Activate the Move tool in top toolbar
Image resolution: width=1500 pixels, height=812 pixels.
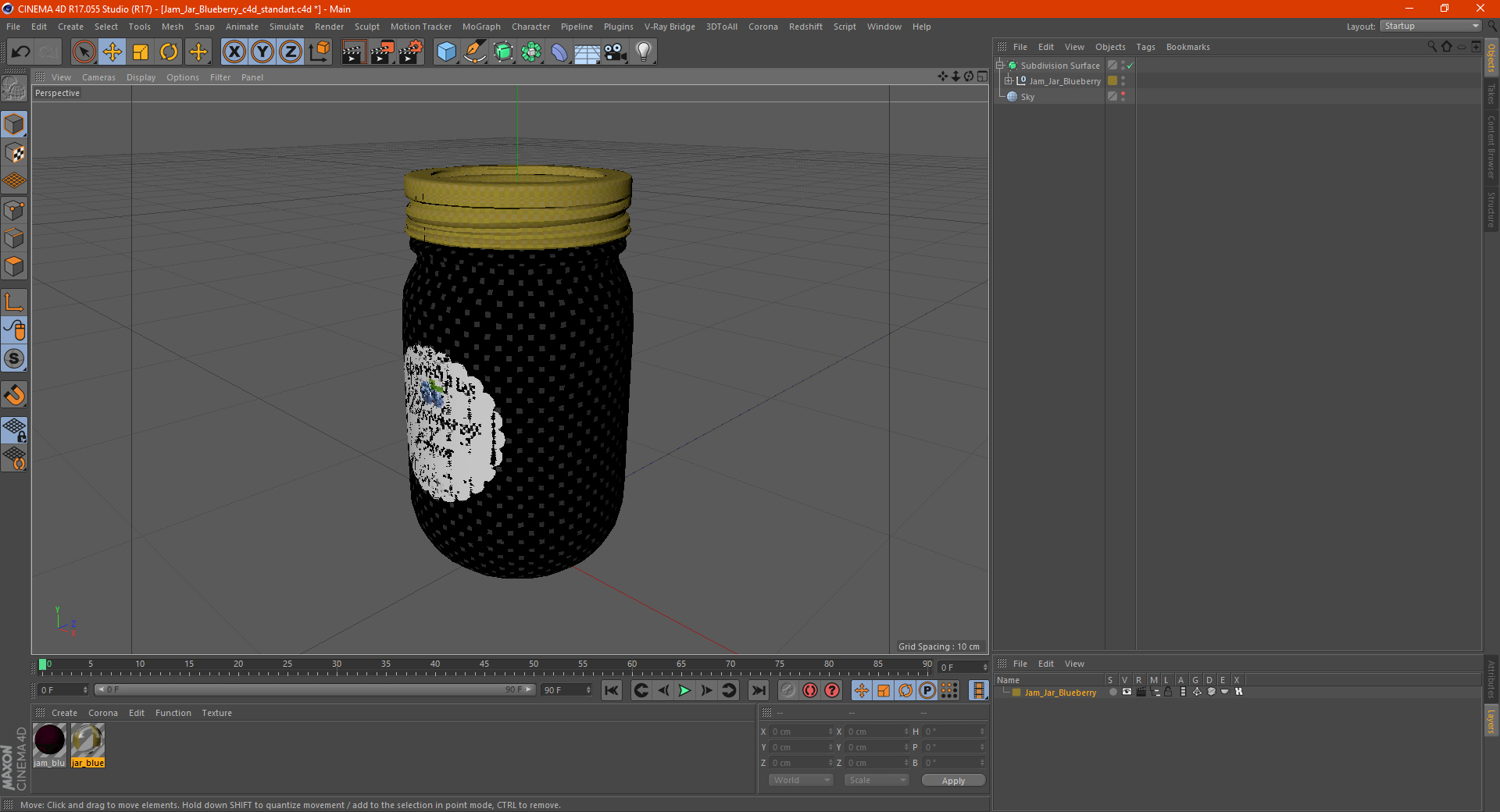[112, 52]
